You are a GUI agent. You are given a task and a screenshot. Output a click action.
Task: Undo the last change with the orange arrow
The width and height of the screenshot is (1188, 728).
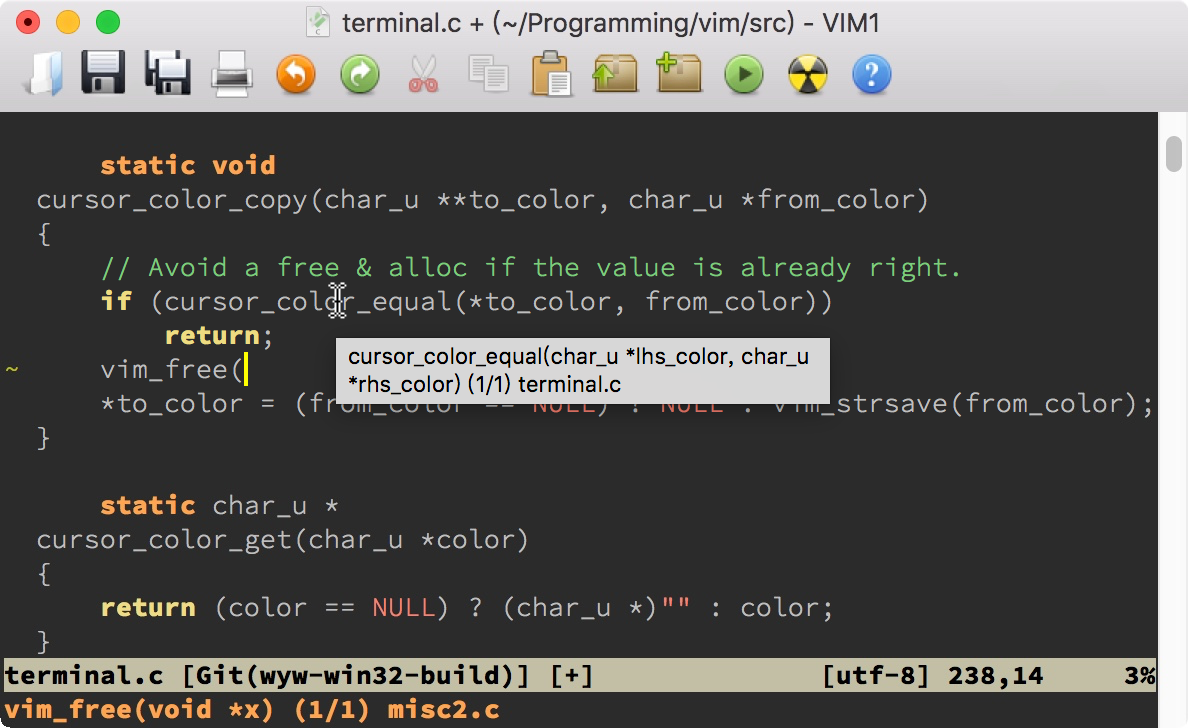pyautogui.click(x=295, y=74)
